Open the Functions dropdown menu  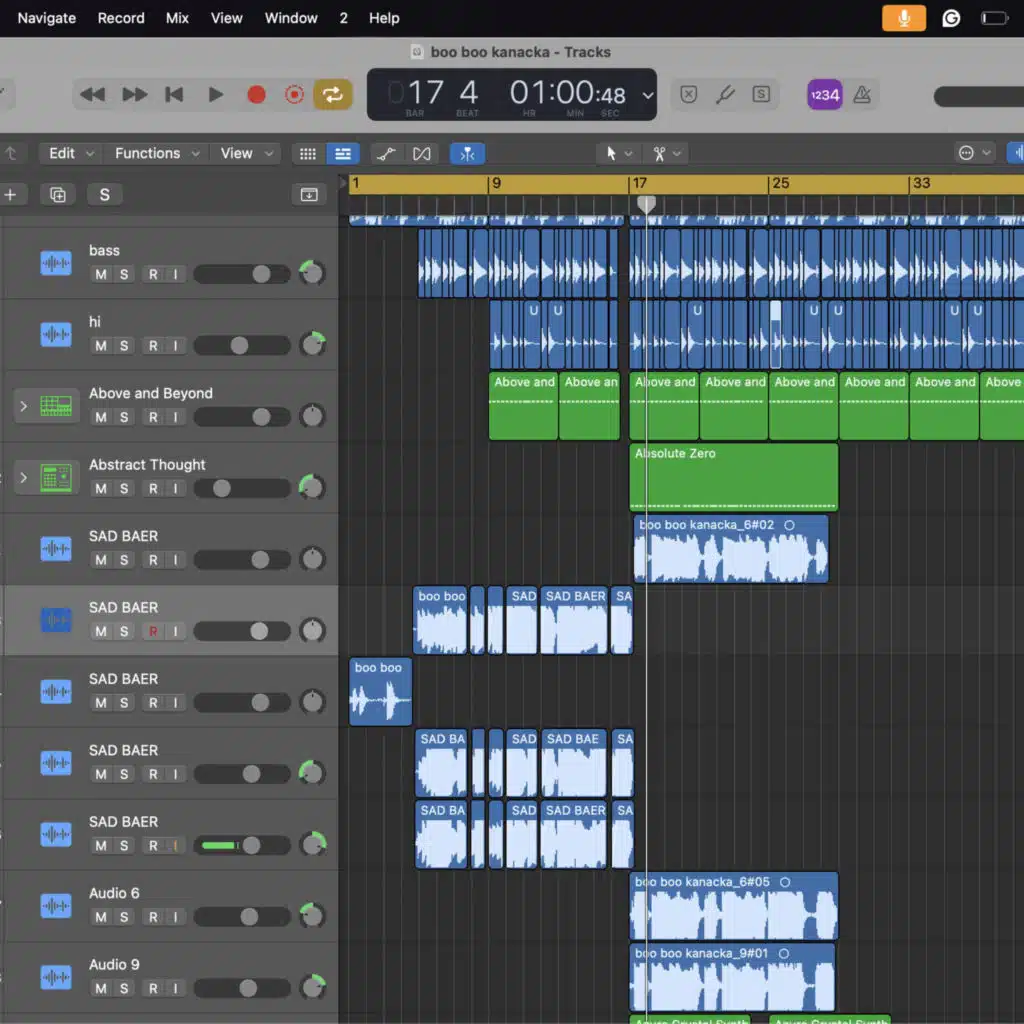(157, 153)
